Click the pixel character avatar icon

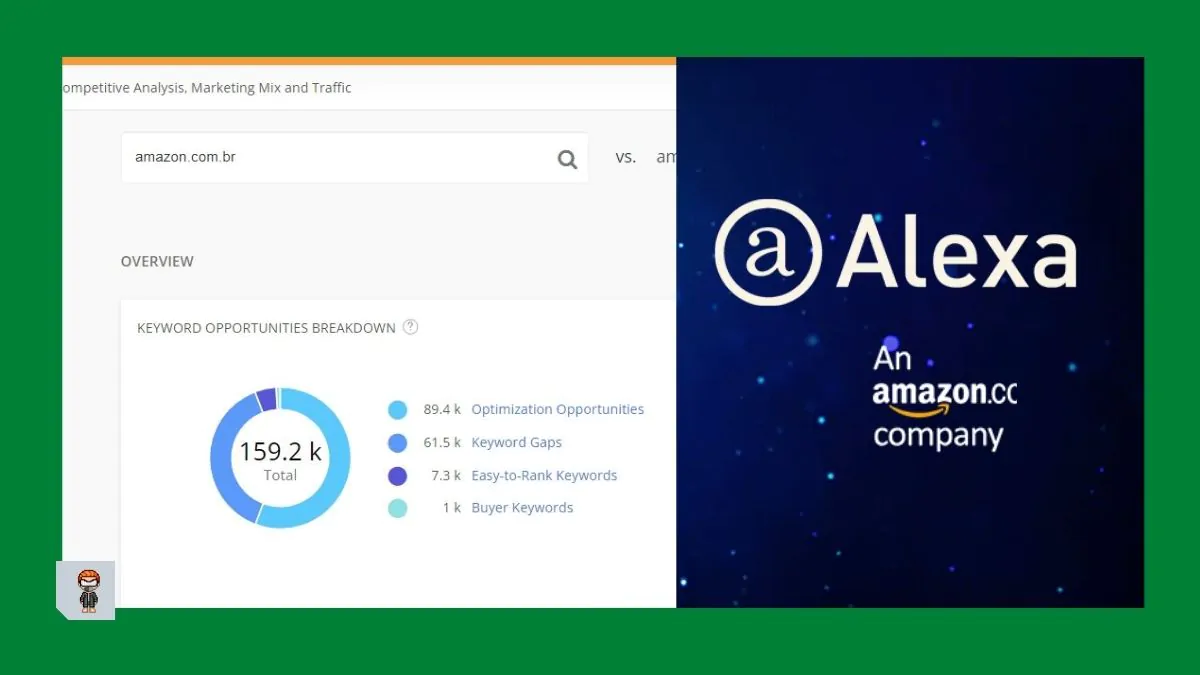coord(89,590)
